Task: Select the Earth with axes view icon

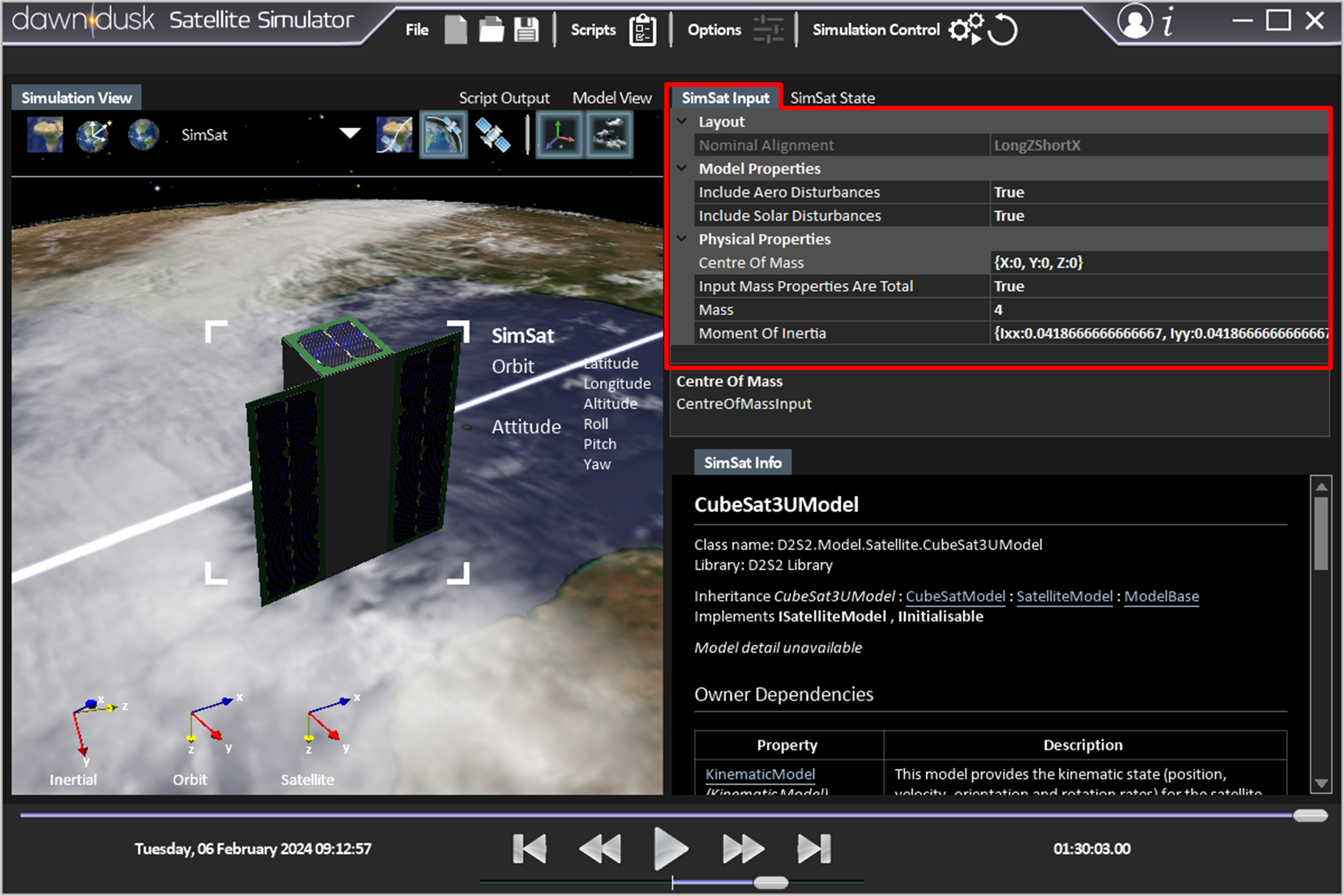Action: point(94,135)
